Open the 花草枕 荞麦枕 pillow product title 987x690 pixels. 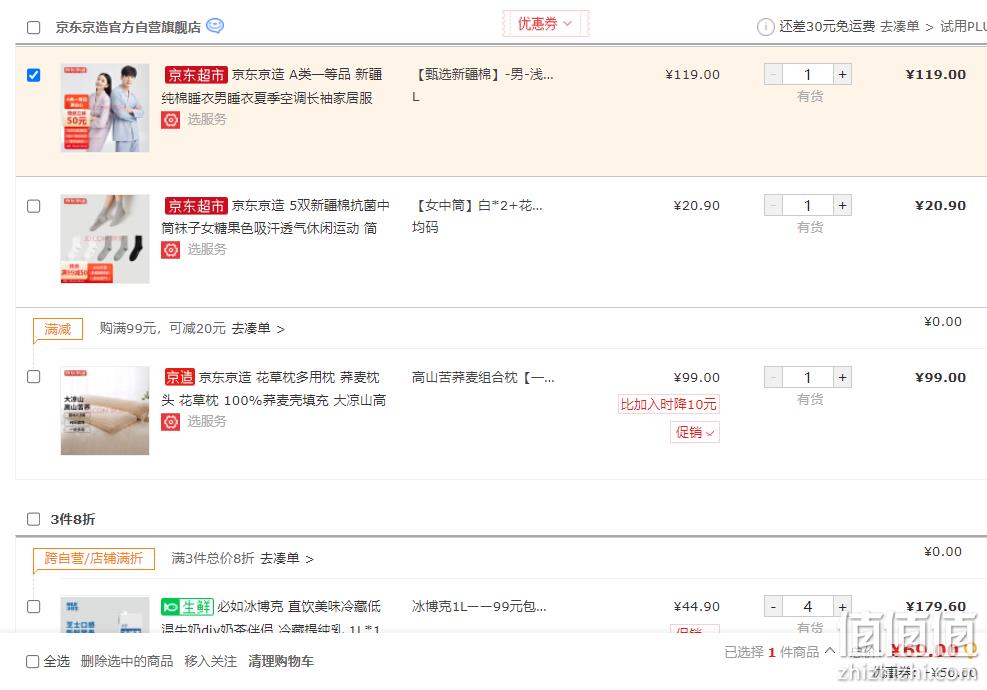coord(274,389)
